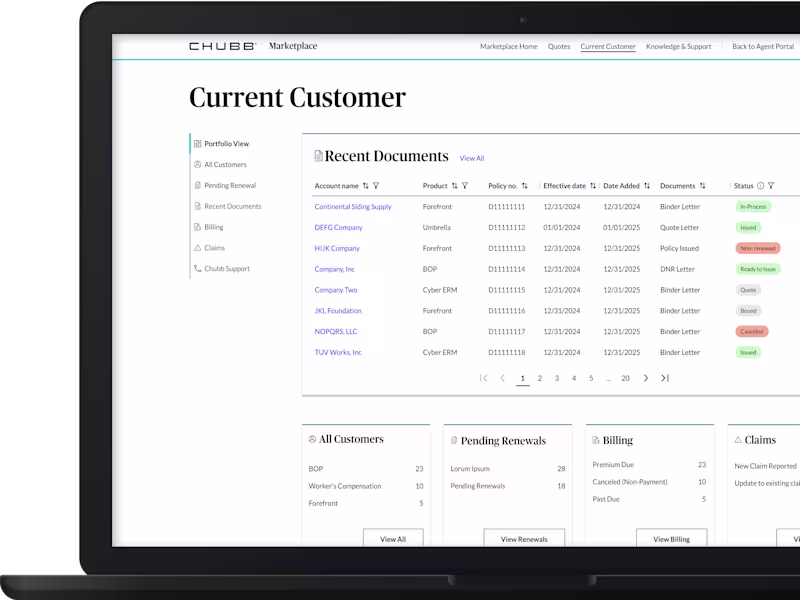
Task: Click the Recent Documents panel header icon
Action: pyautogui.click(x=317, y=157)
